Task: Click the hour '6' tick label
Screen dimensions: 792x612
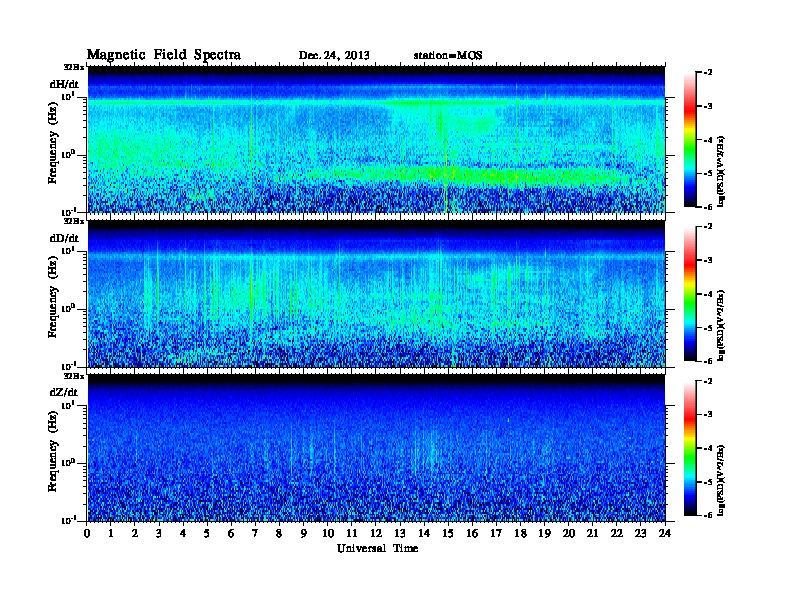Action: [231, 533]
